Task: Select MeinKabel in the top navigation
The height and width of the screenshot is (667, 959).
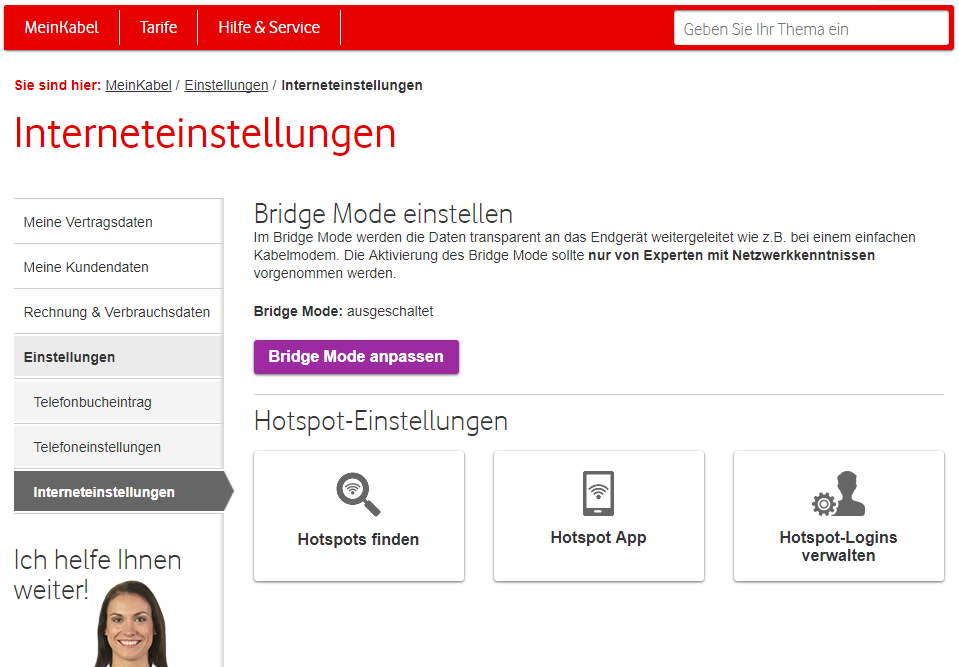Action: pos(61,28)
